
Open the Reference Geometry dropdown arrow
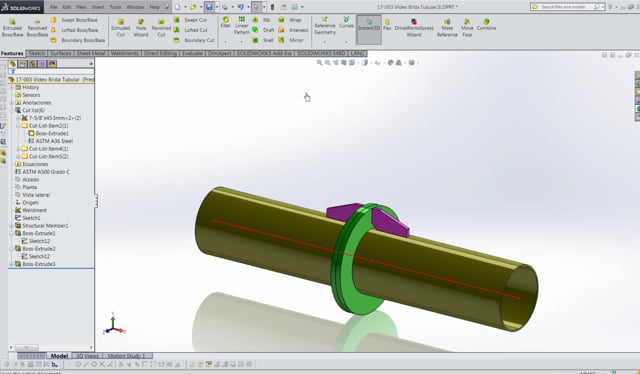325,42
